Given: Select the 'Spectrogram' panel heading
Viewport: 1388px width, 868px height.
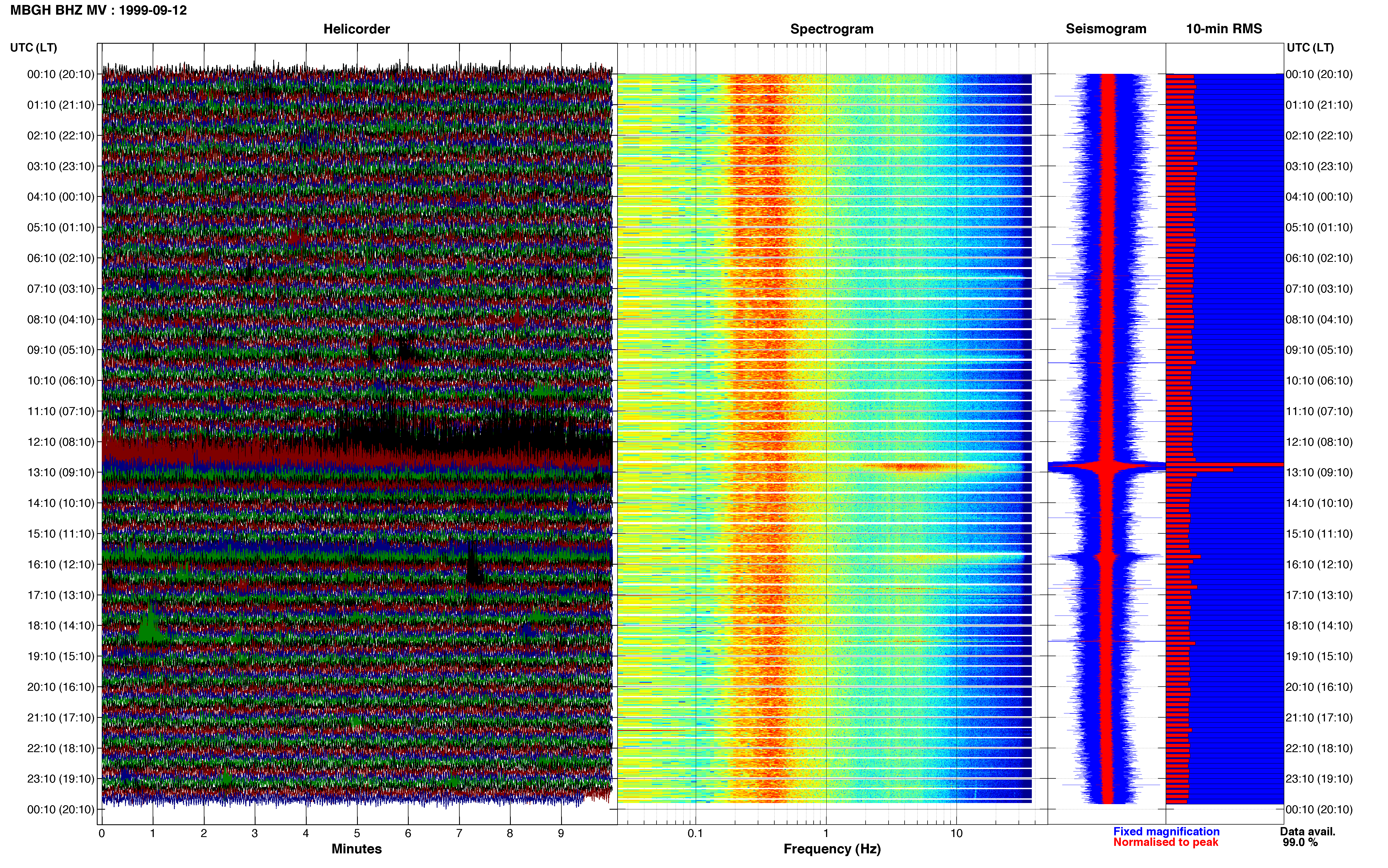Looking at the screenshot, I should pos(832,29).
